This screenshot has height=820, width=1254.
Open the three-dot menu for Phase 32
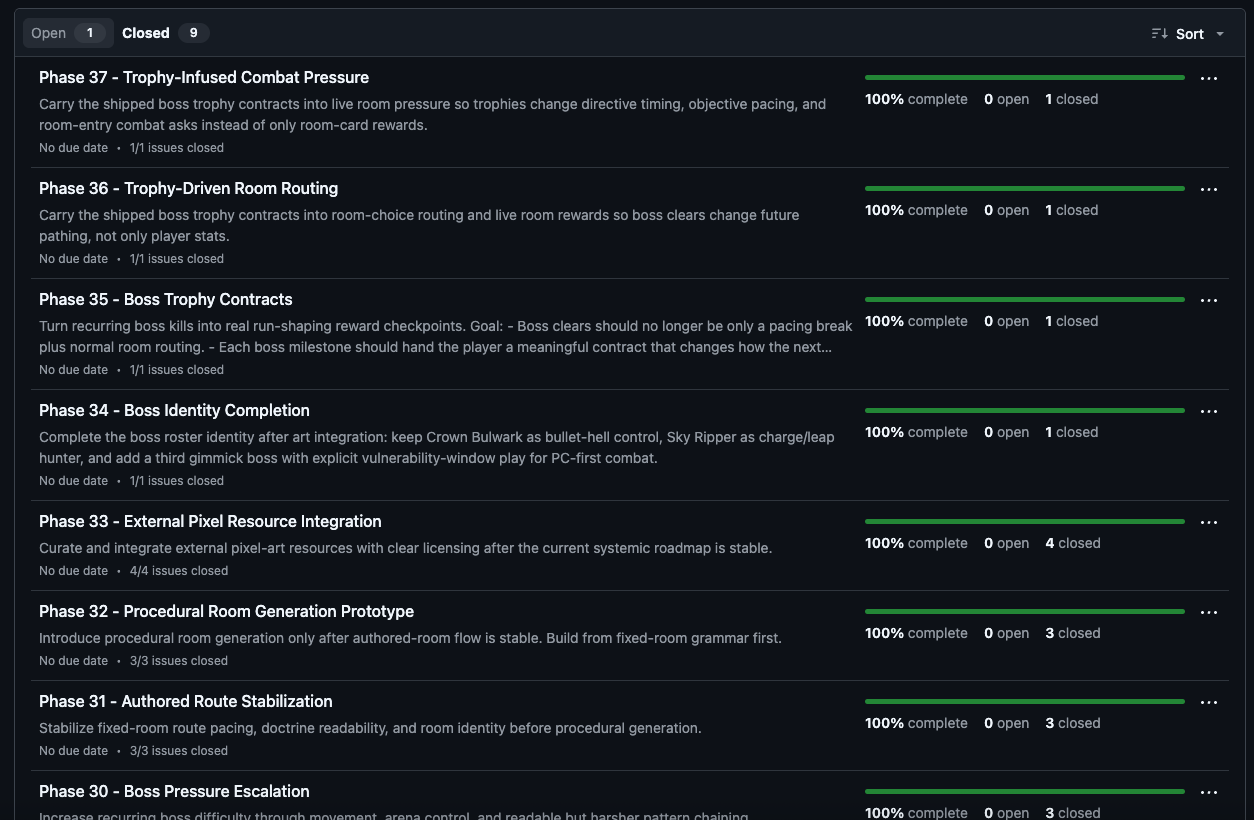1208,613
